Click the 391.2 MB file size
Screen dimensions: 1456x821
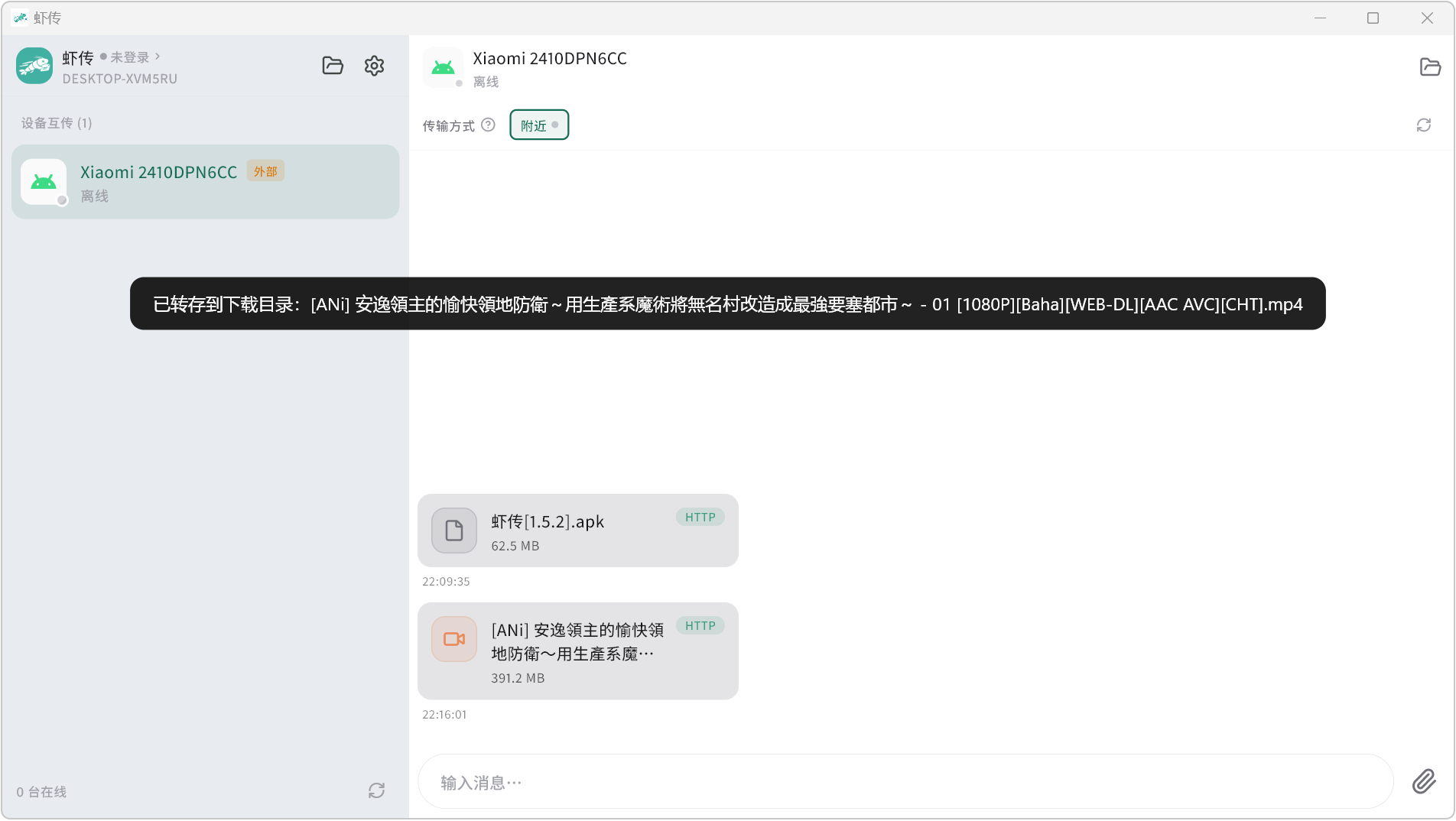pyautogui.click(x=518, y=678)
